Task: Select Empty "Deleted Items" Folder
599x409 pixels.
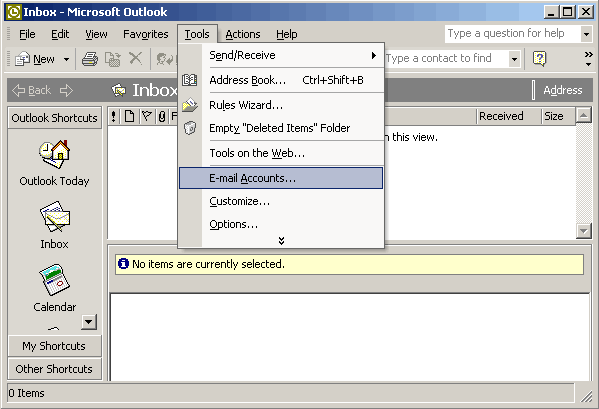Action: 281,128
